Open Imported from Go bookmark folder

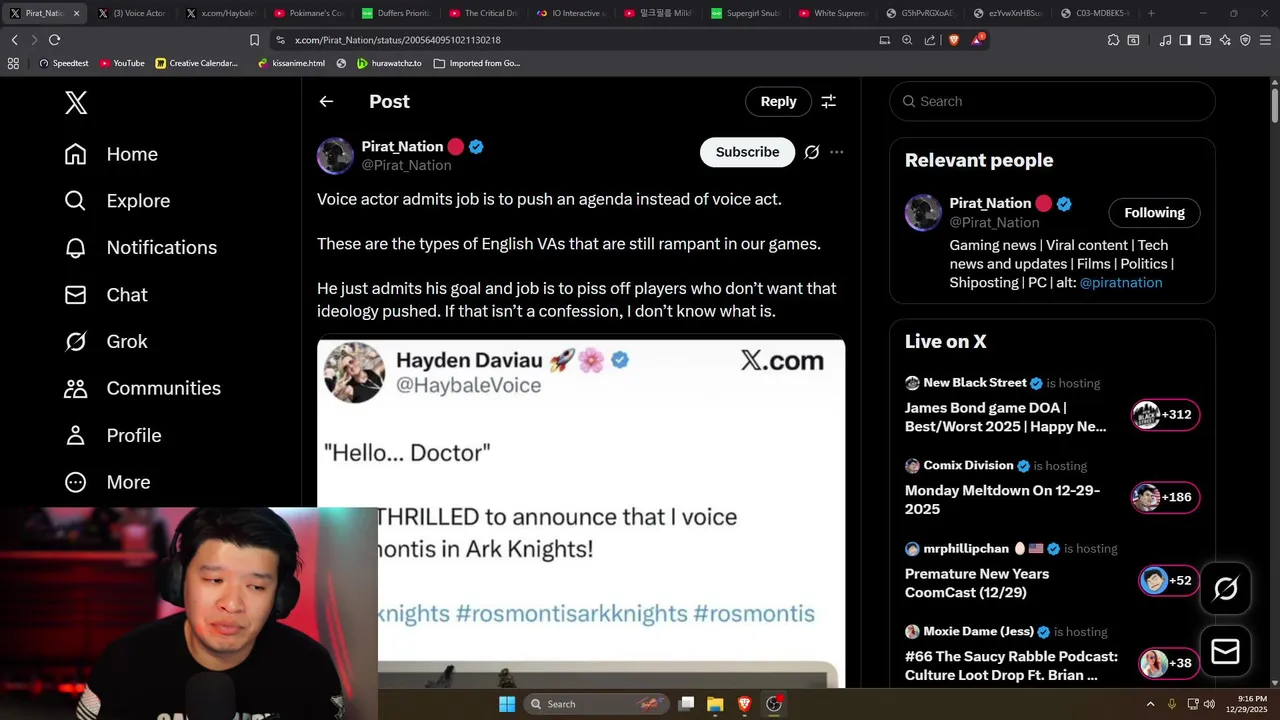477,63
